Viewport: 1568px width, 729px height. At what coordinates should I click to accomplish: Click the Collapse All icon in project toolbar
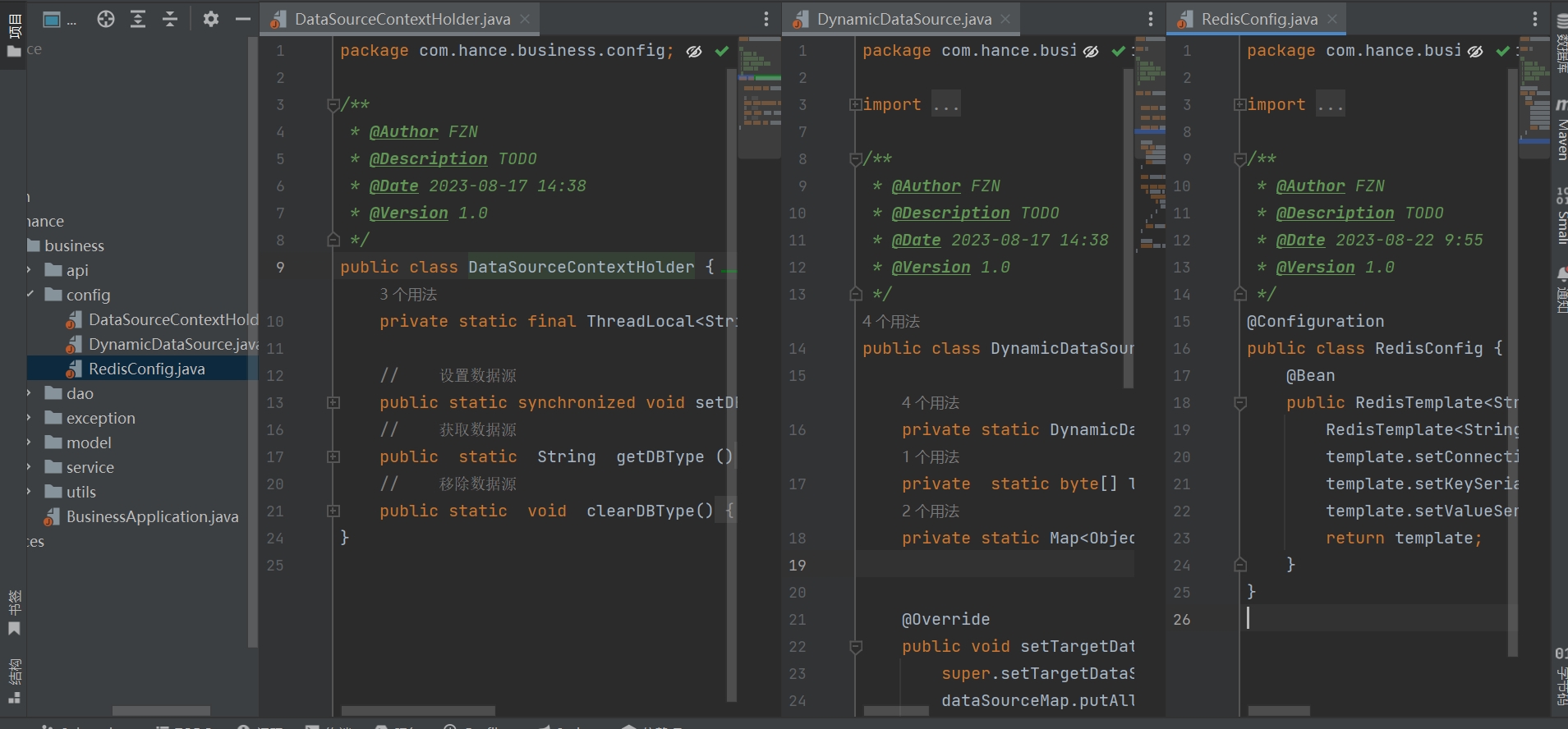(170, 19)
